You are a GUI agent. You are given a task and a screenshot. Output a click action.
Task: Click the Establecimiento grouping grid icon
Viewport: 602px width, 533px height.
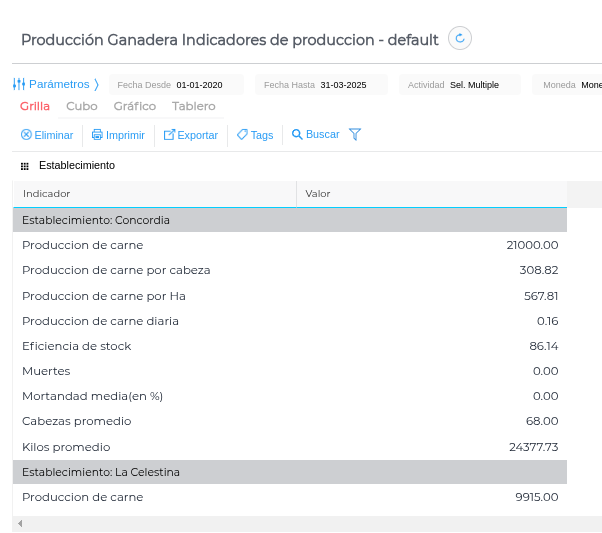click(x=25, y=166)
